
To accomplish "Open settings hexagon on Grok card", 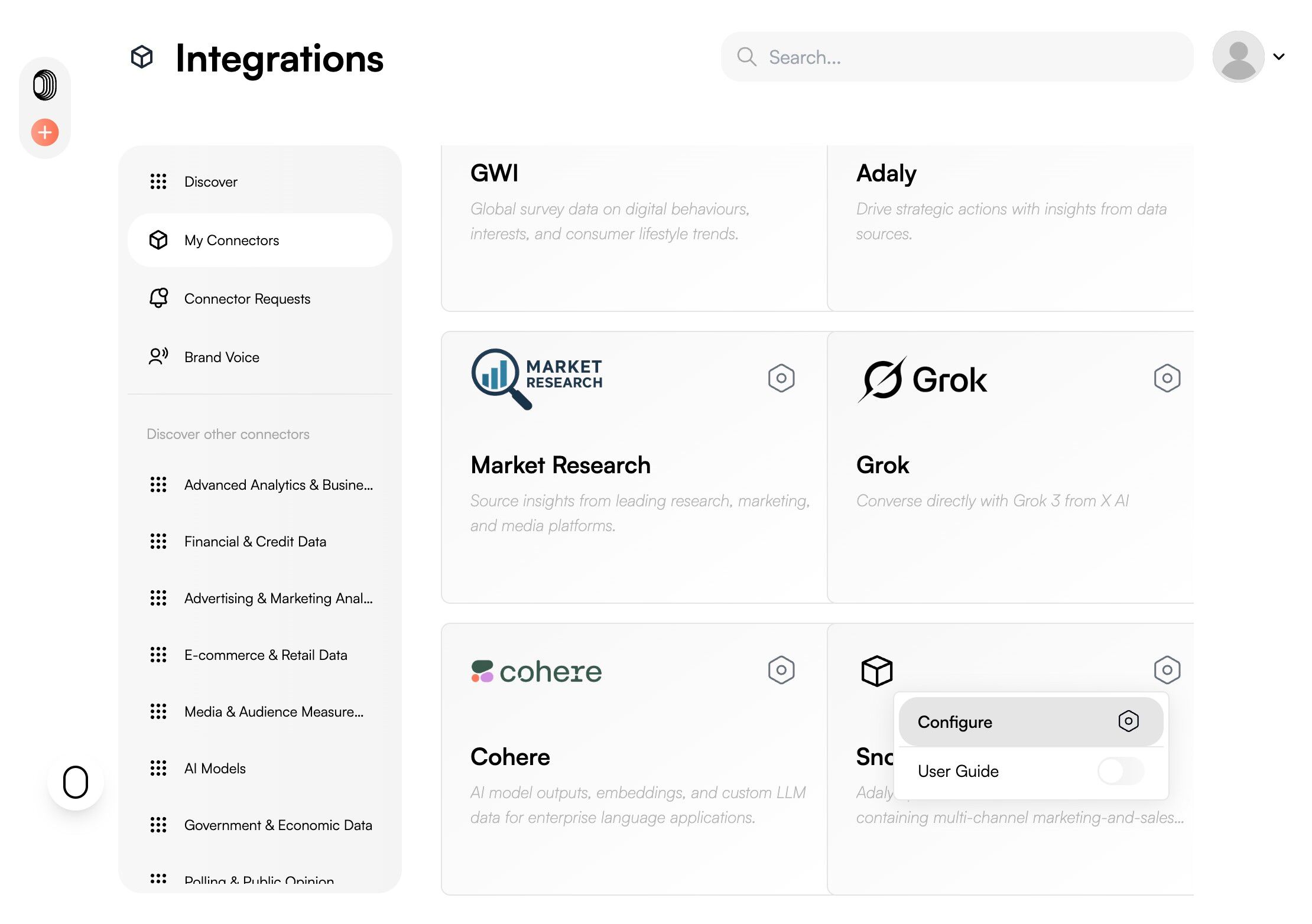I will (1167, 378).
